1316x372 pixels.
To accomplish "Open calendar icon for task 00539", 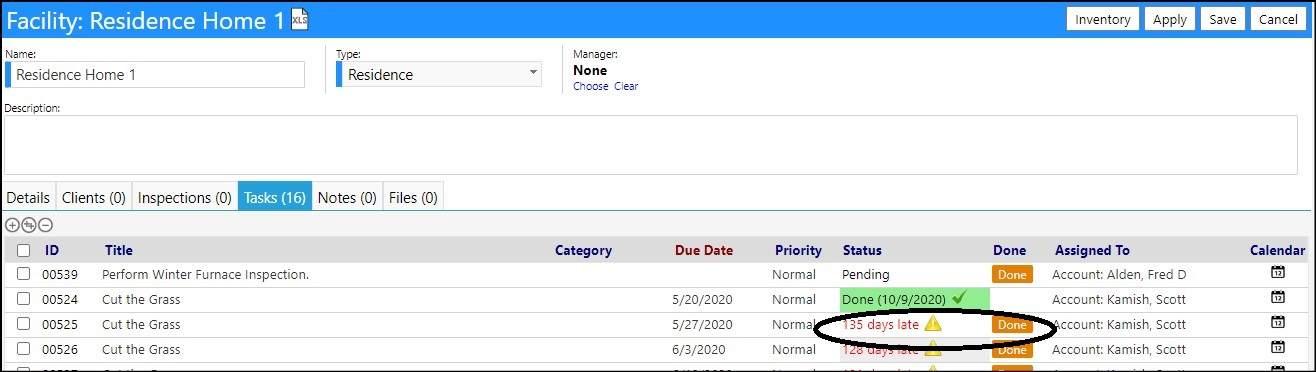I will 1277,273.
